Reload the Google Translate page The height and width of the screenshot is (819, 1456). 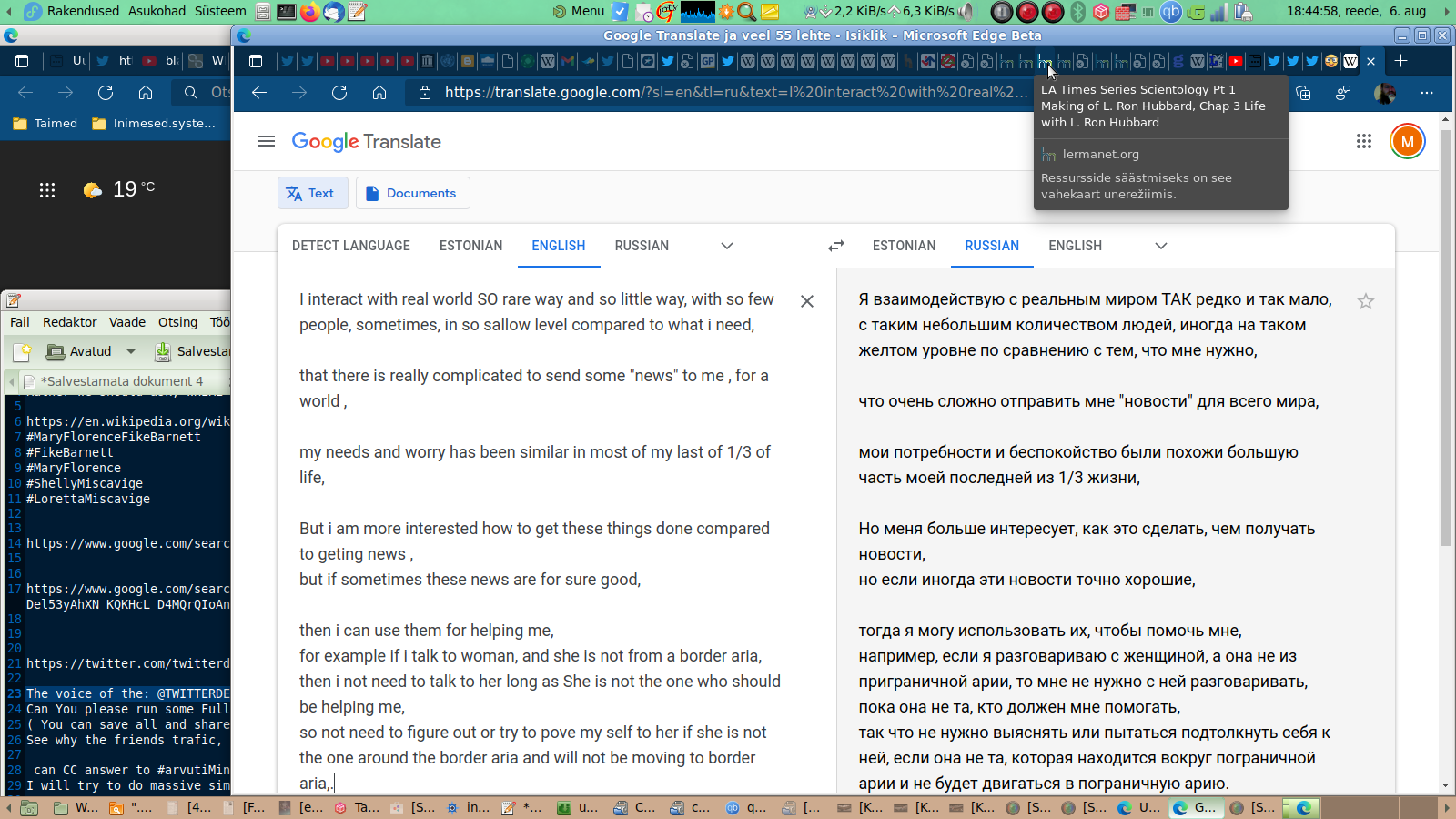point(339,92)
